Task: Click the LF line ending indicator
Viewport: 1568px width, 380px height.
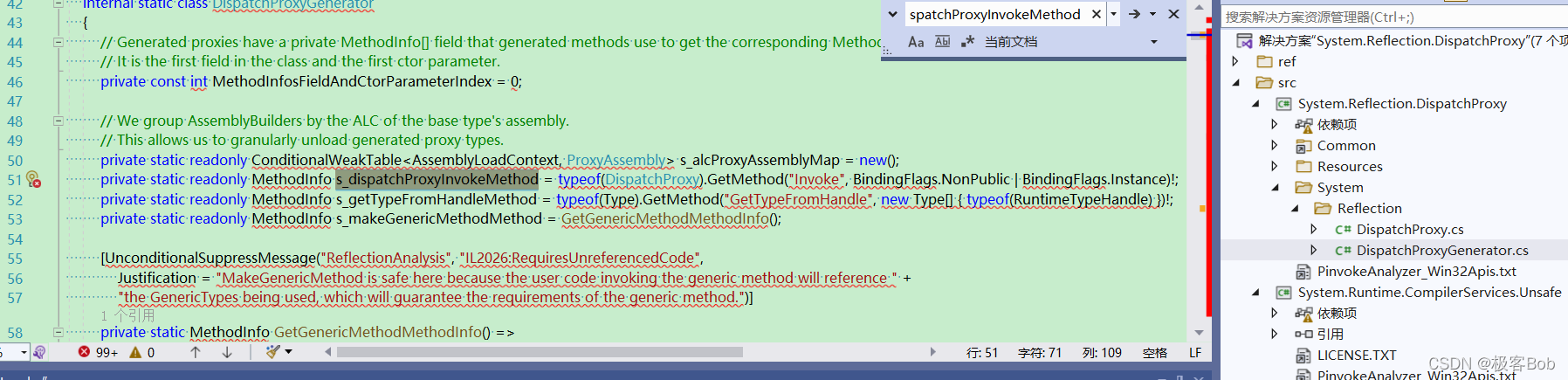Action: [1195, 353]
